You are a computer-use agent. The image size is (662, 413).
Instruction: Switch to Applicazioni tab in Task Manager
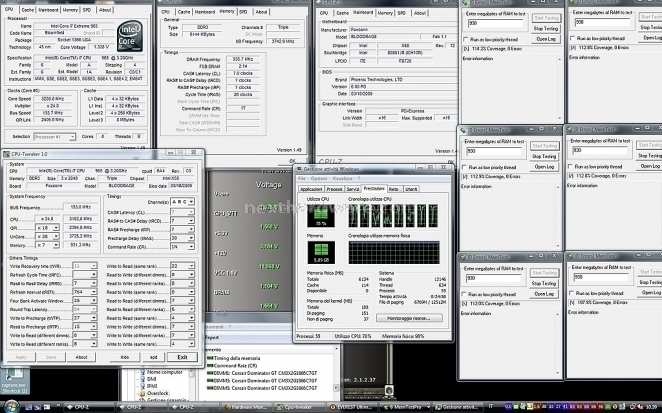pyautogui.click(x=312, y=189)
